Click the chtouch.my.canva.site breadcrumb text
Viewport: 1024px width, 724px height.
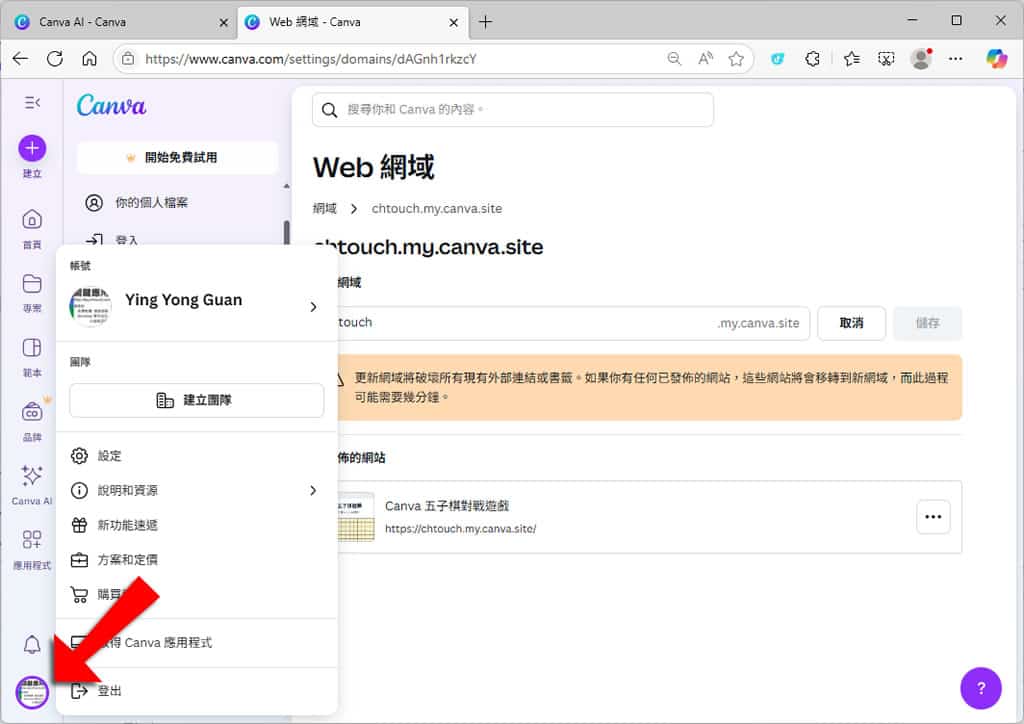coord(437,208)
